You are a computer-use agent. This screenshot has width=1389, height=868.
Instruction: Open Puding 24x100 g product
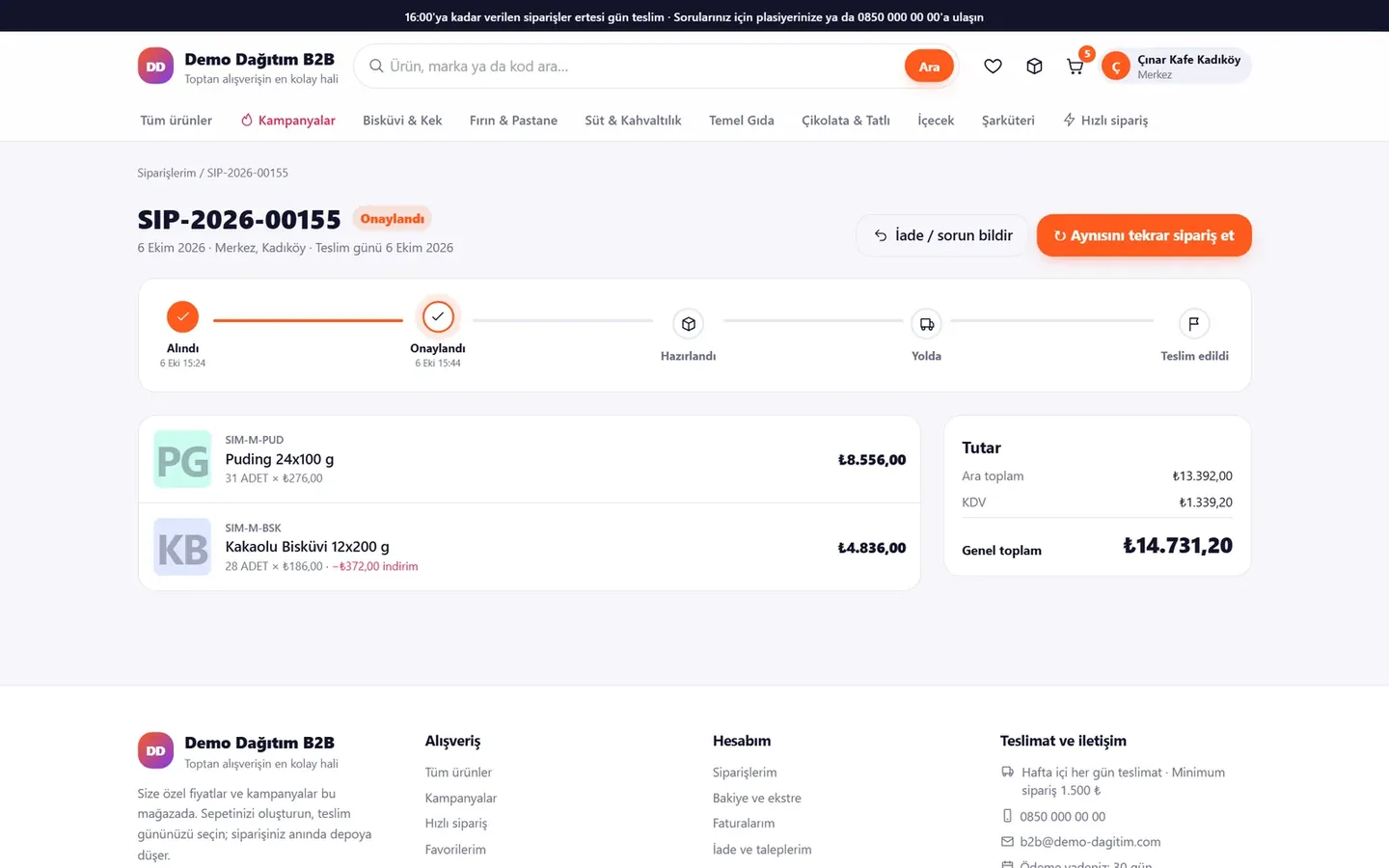click(x=280, y=459)
